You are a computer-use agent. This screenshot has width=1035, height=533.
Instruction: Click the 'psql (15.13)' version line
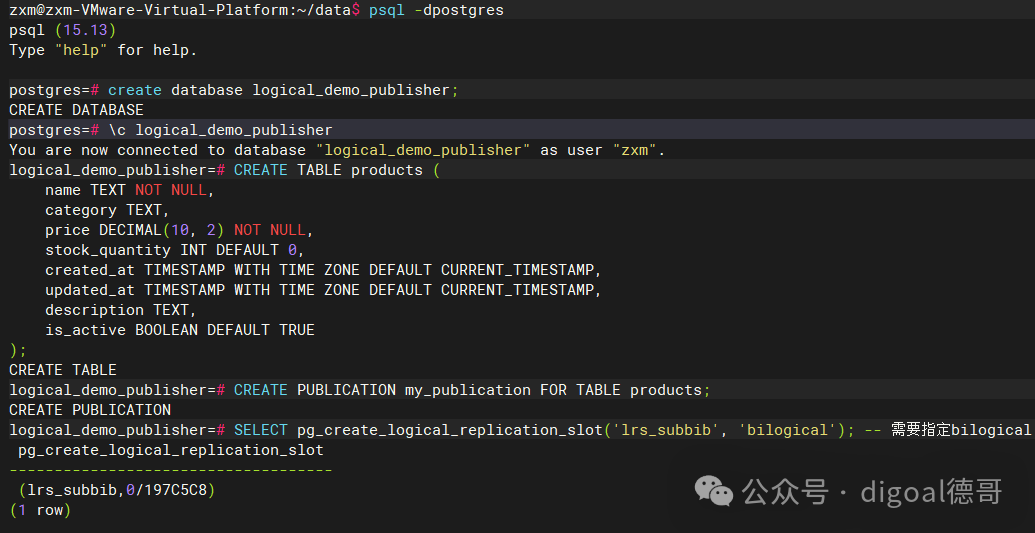[63, 30]
